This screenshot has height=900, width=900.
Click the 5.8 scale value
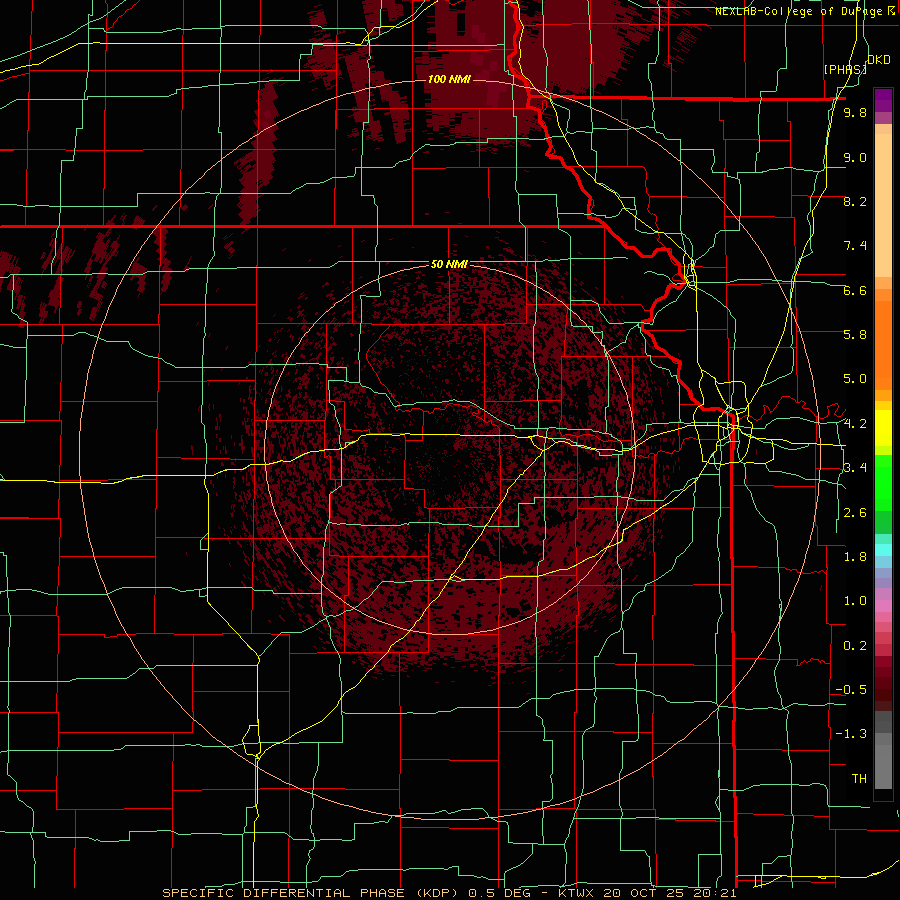(855, 335)
